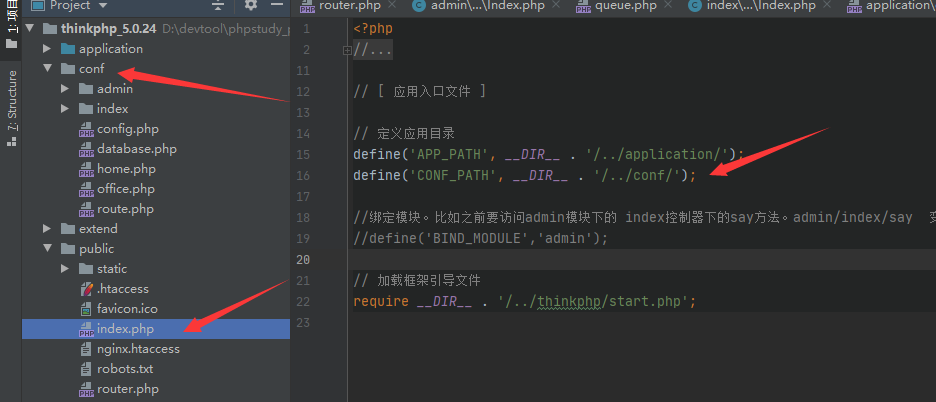Select robots.txt file icon
Viewport: 936px width, 402px height.
87,369
